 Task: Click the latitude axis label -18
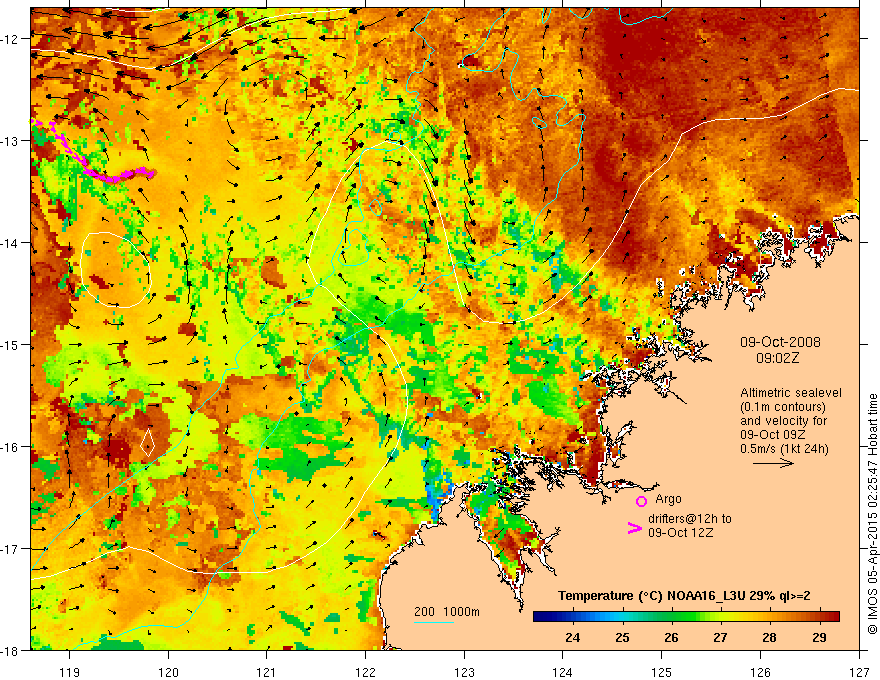coord(11,651)
